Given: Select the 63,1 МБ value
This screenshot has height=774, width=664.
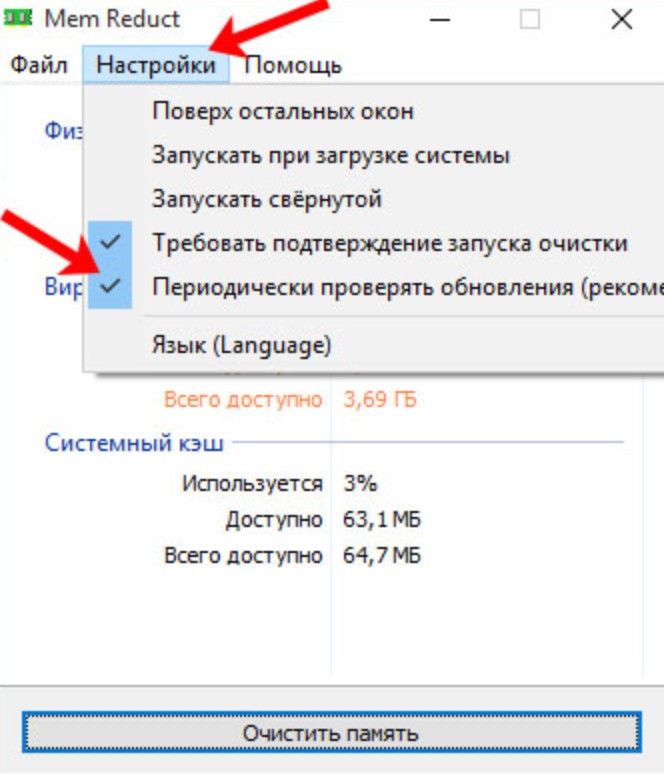Looking at the screenshot, I should [x=382, y=520].
